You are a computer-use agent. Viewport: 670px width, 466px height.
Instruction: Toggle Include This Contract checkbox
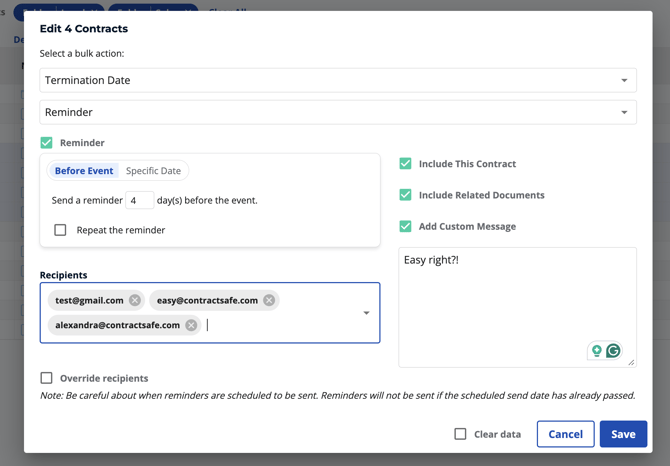pos(405,164)
